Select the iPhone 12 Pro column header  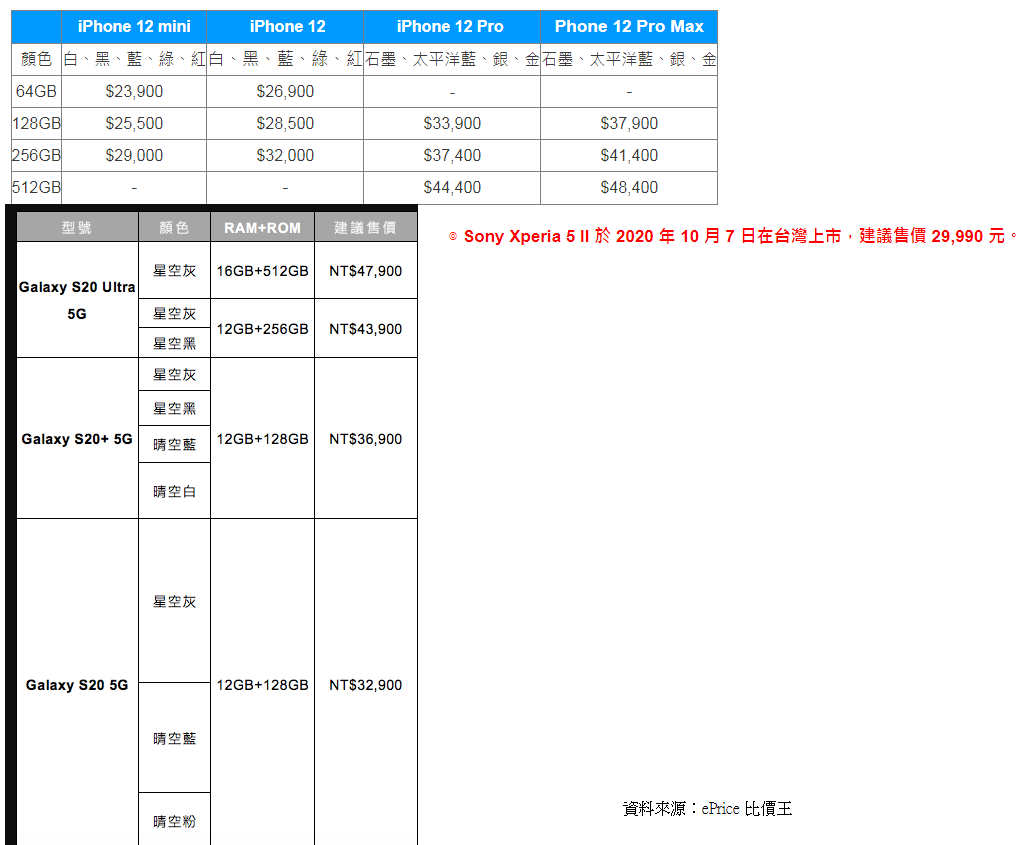coord(451,26)
